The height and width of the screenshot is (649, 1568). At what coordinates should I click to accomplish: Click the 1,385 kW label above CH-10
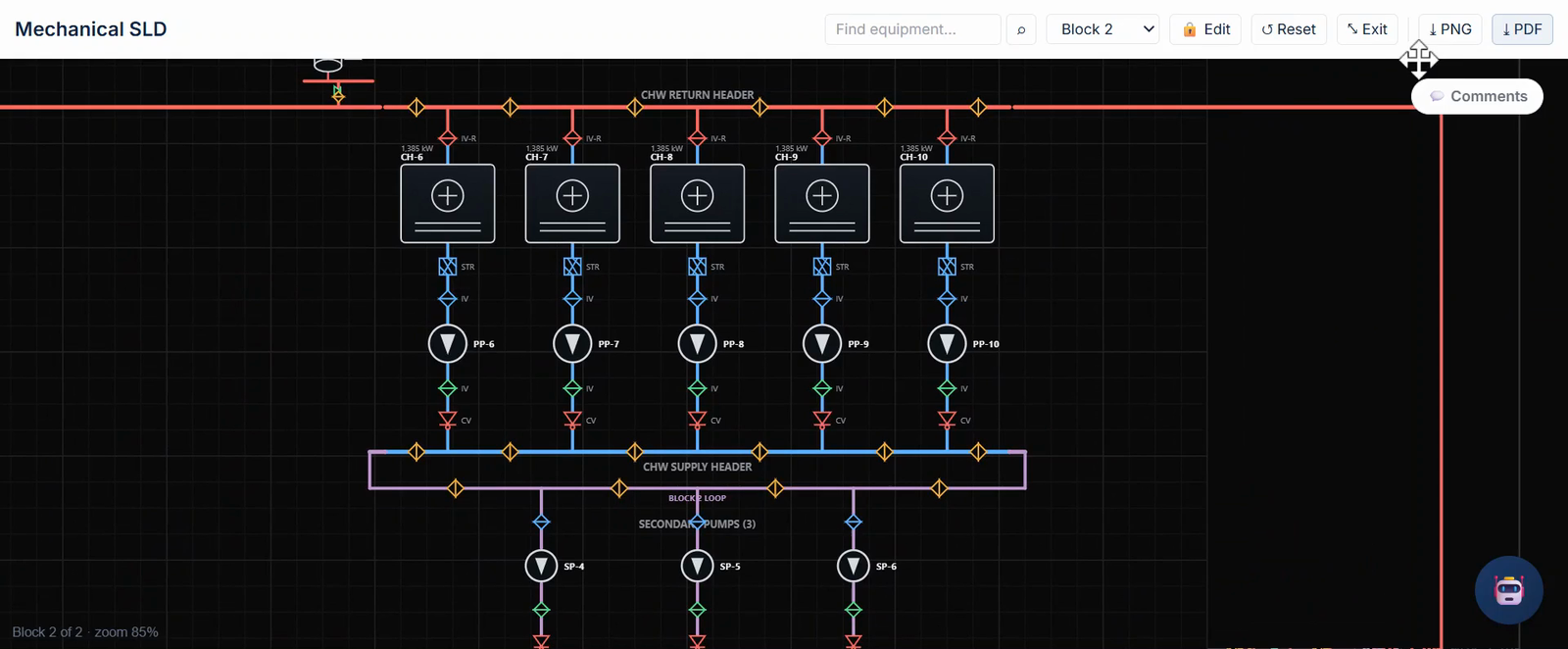[x=916, y=149]
